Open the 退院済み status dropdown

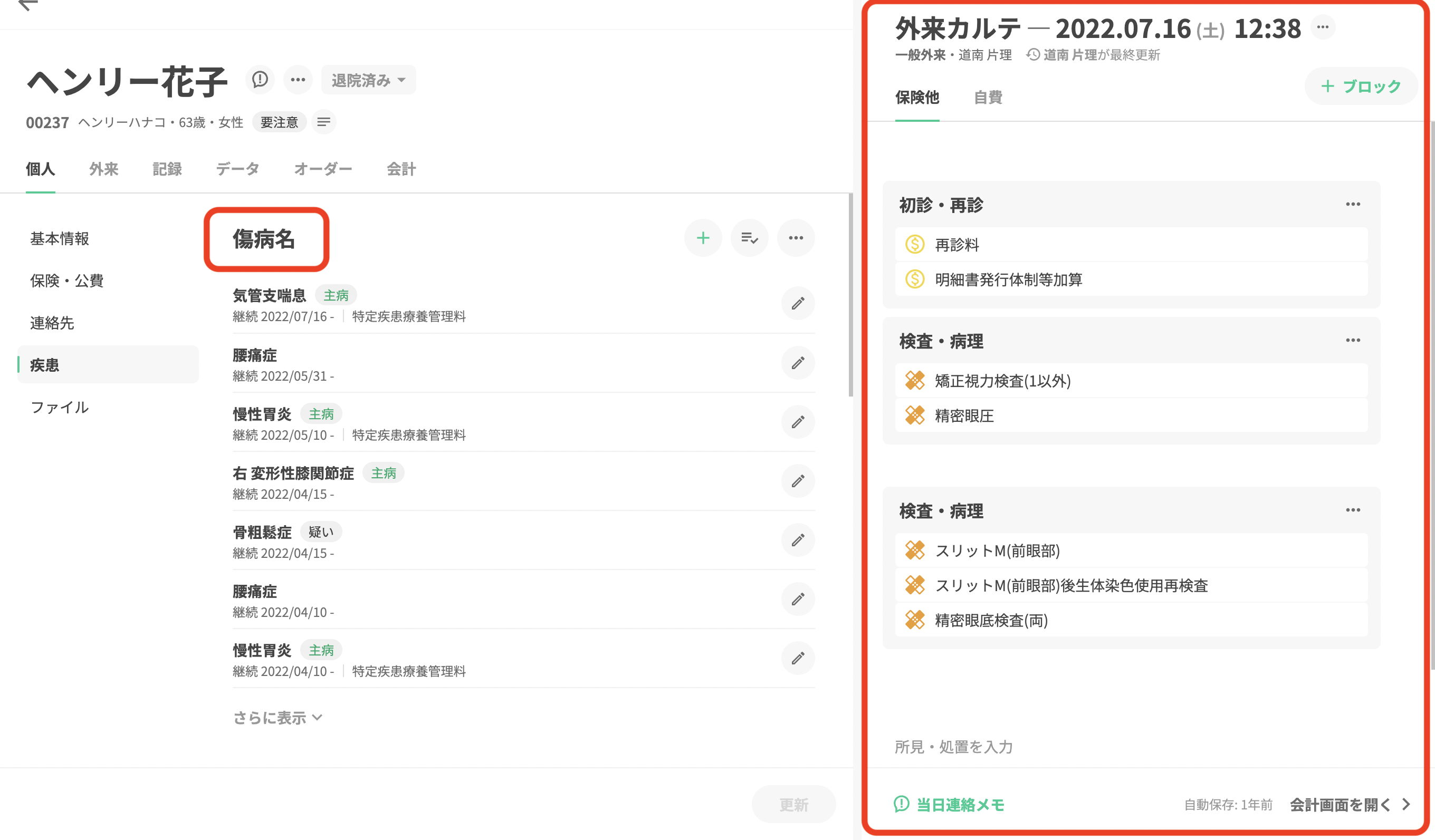pos(368,80)
